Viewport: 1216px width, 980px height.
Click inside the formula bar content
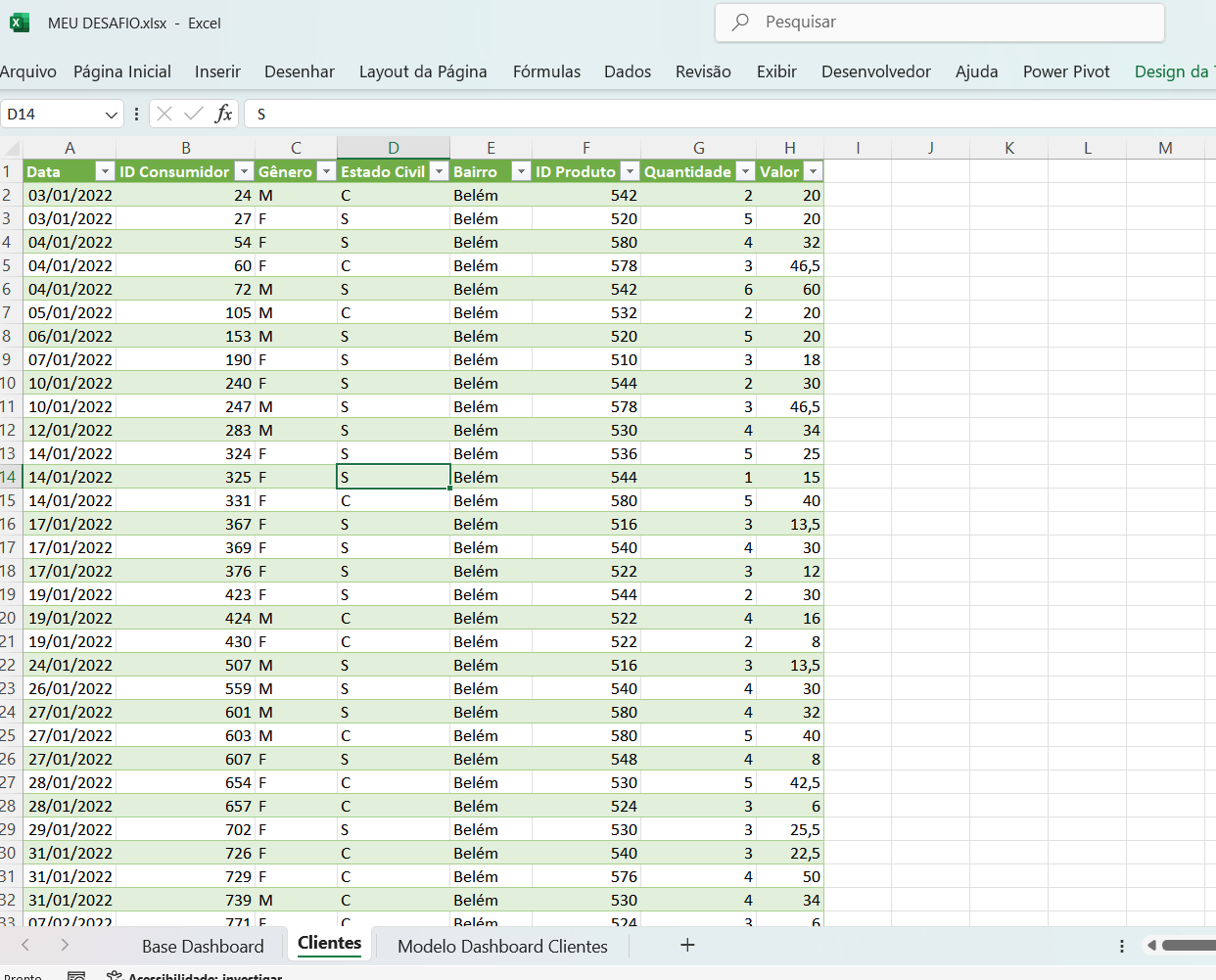[x=729, y=115]
